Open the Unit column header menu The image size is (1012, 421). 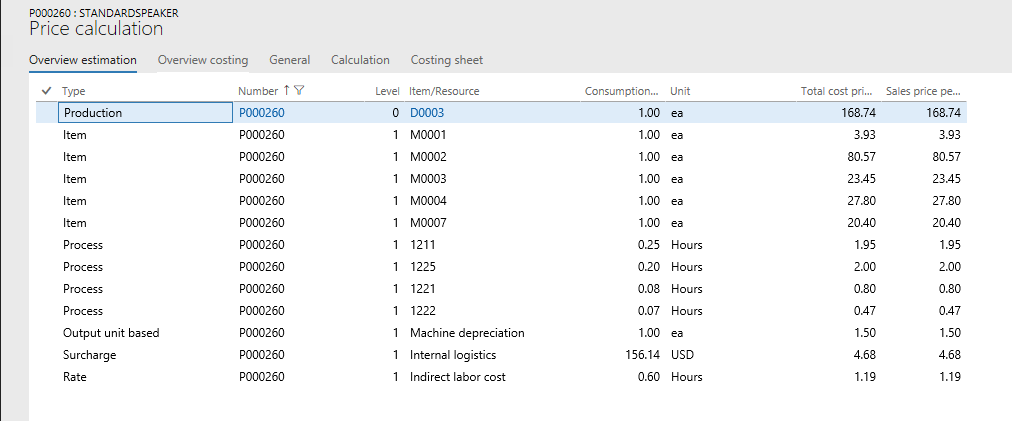pos(680,91)
